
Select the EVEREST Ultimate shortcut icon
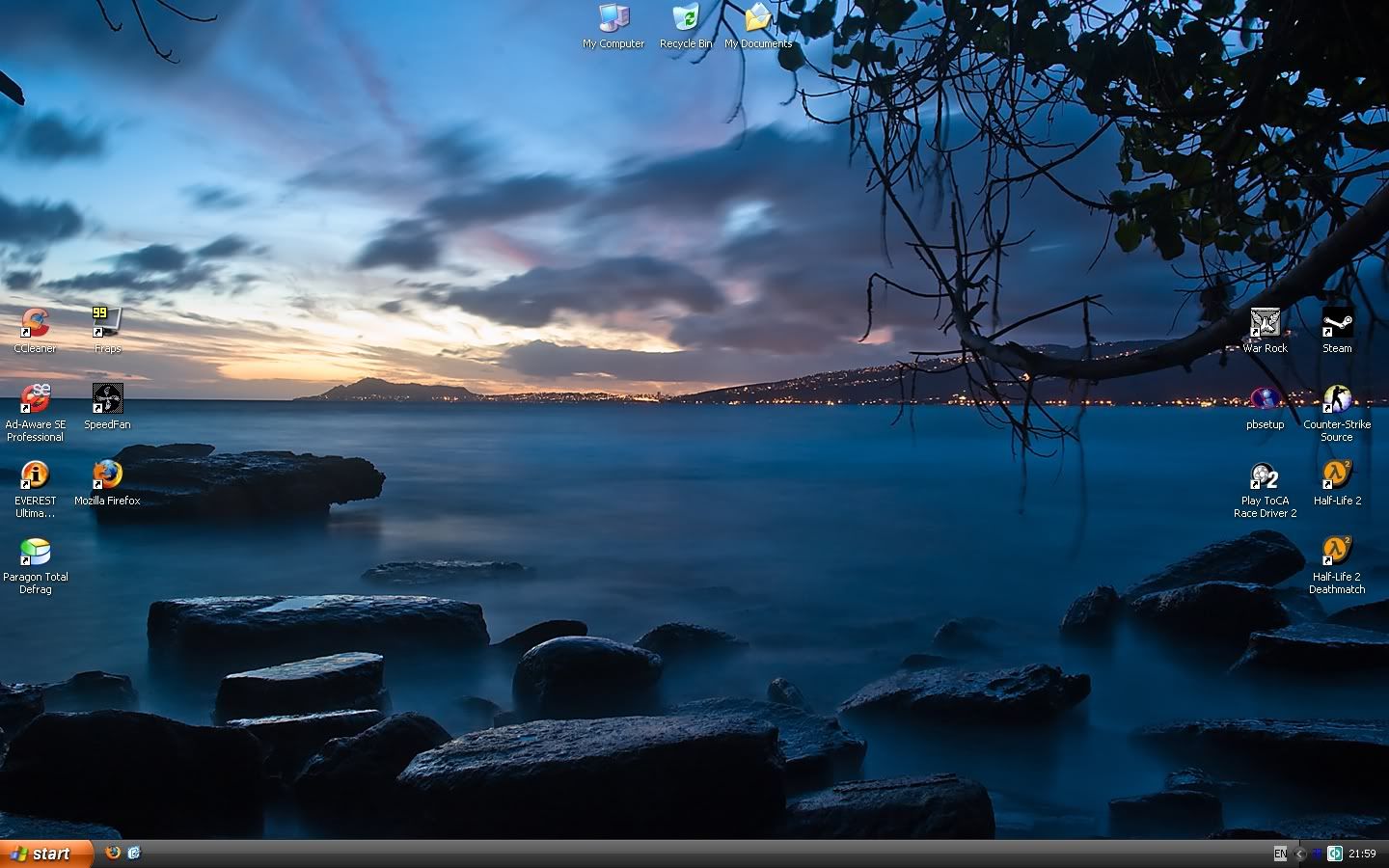point(36,475)
